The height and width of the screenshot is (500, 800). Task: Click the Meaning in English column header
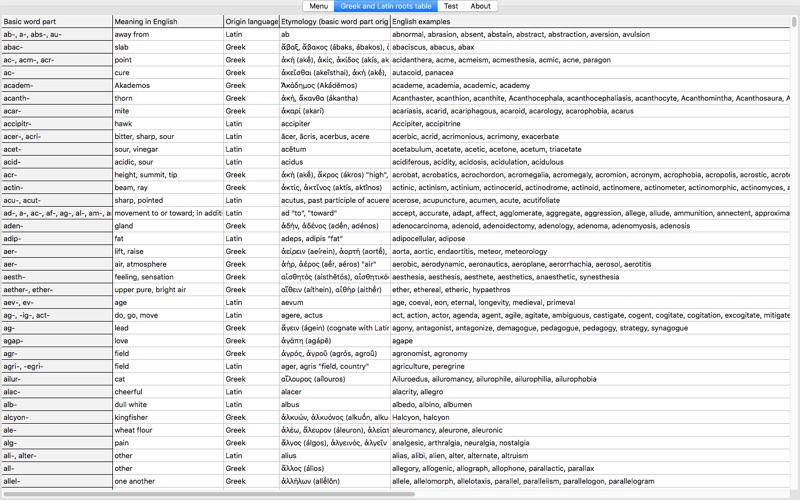point(168,21)
